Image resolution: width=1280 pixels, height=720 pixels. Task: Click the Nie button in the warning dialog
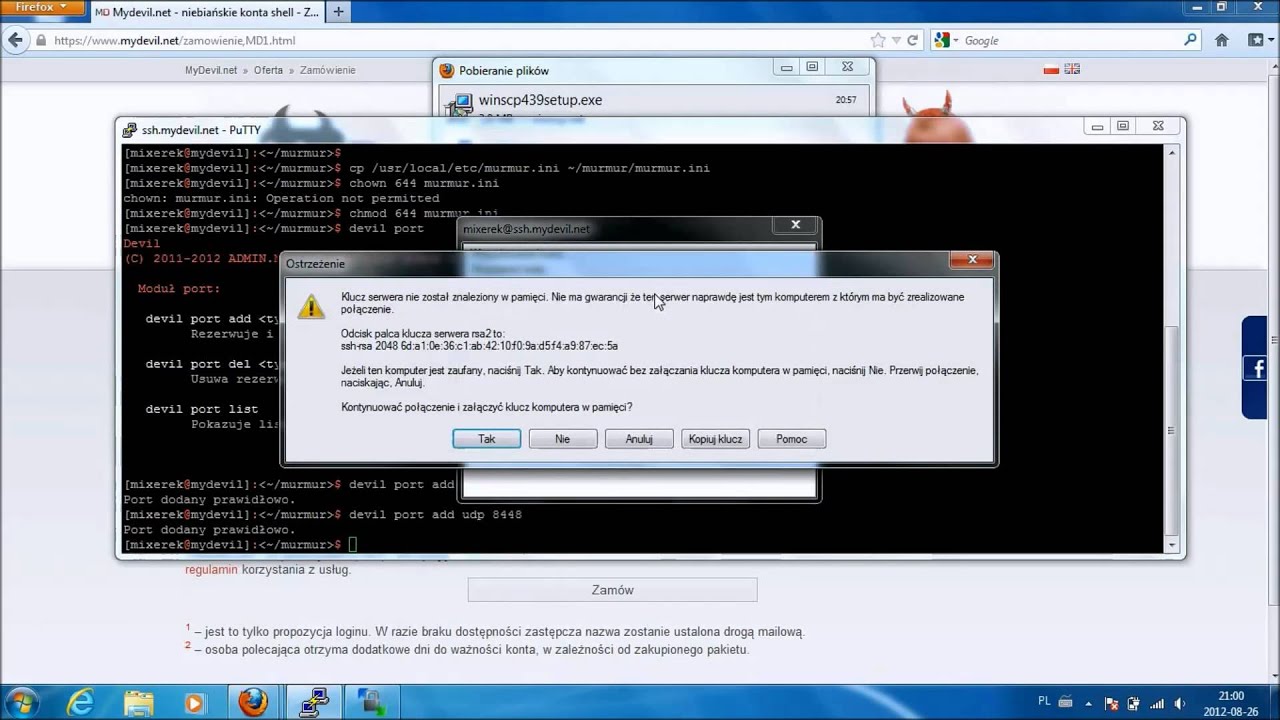pos(563,439)
